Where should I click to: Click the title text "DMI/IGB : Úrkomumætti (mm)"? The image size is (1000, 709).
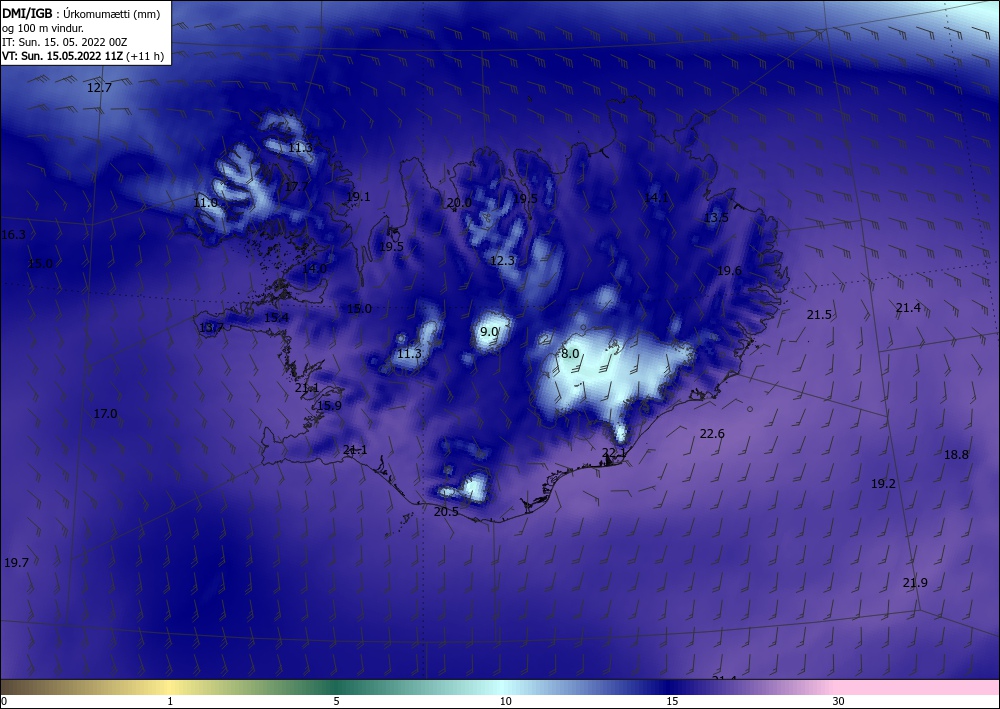pos(81,14)
